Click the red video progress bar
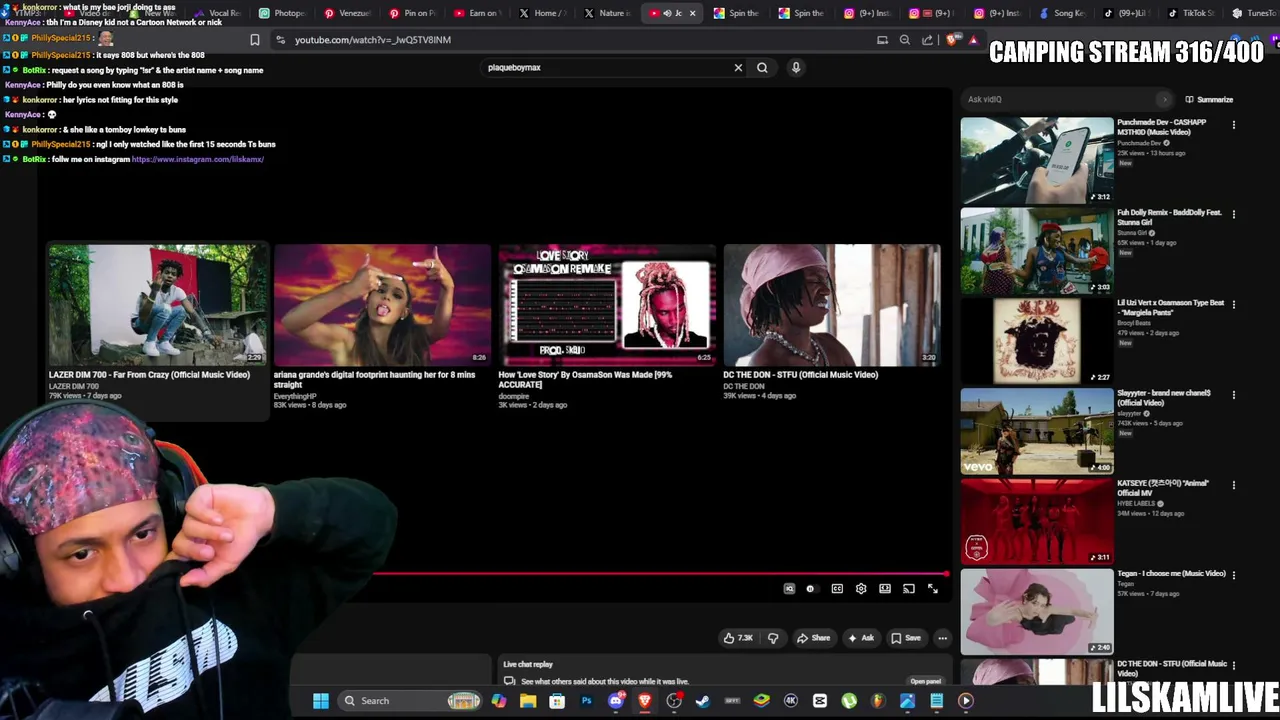 click(x=661, y=574)
